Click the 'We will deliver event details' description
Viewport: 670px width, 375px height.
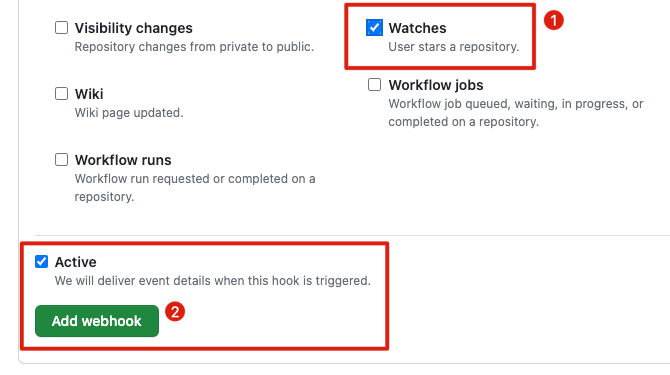point(213,281)
